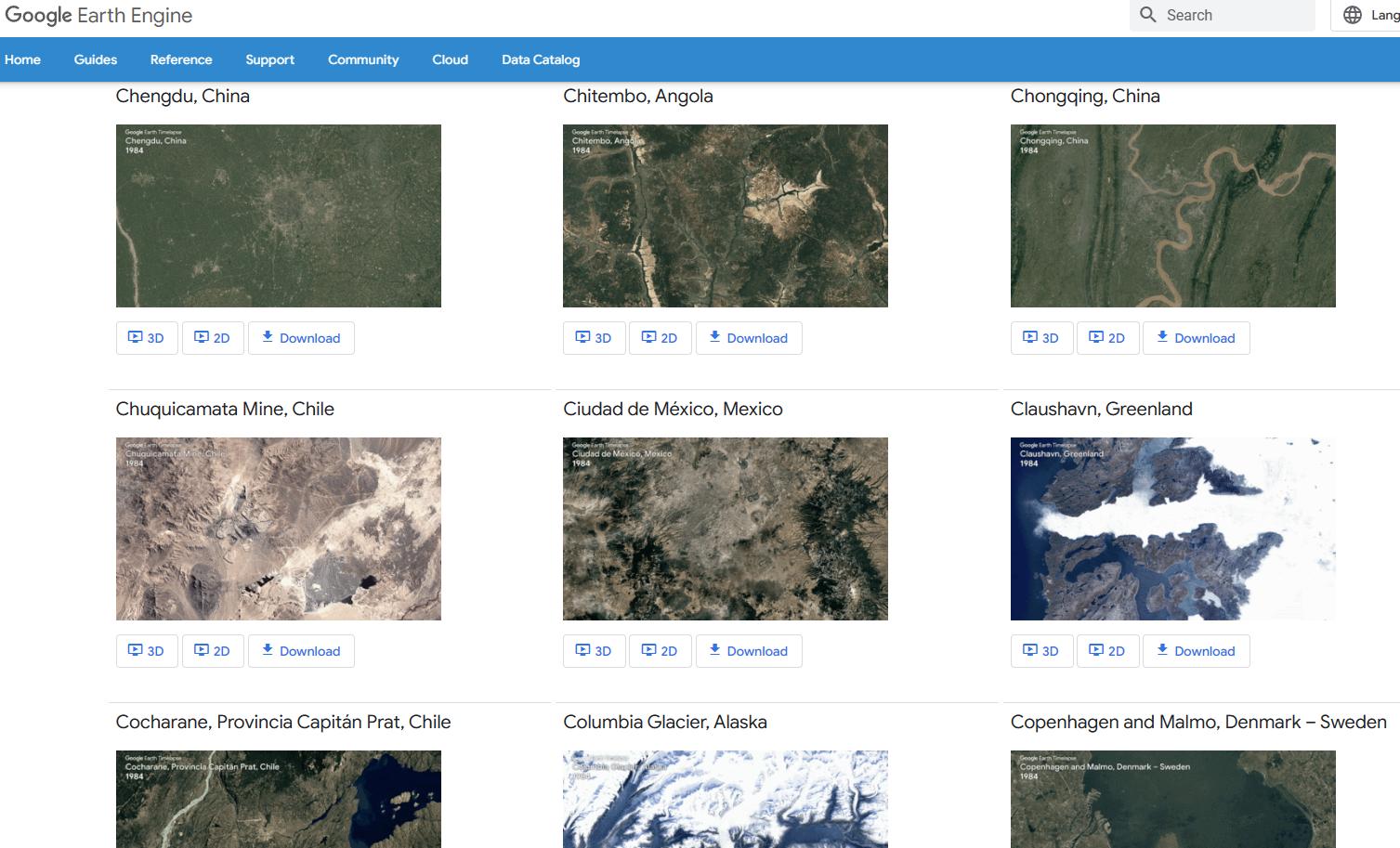Click the Google Earth Engine logo

(x=98, y=16)
